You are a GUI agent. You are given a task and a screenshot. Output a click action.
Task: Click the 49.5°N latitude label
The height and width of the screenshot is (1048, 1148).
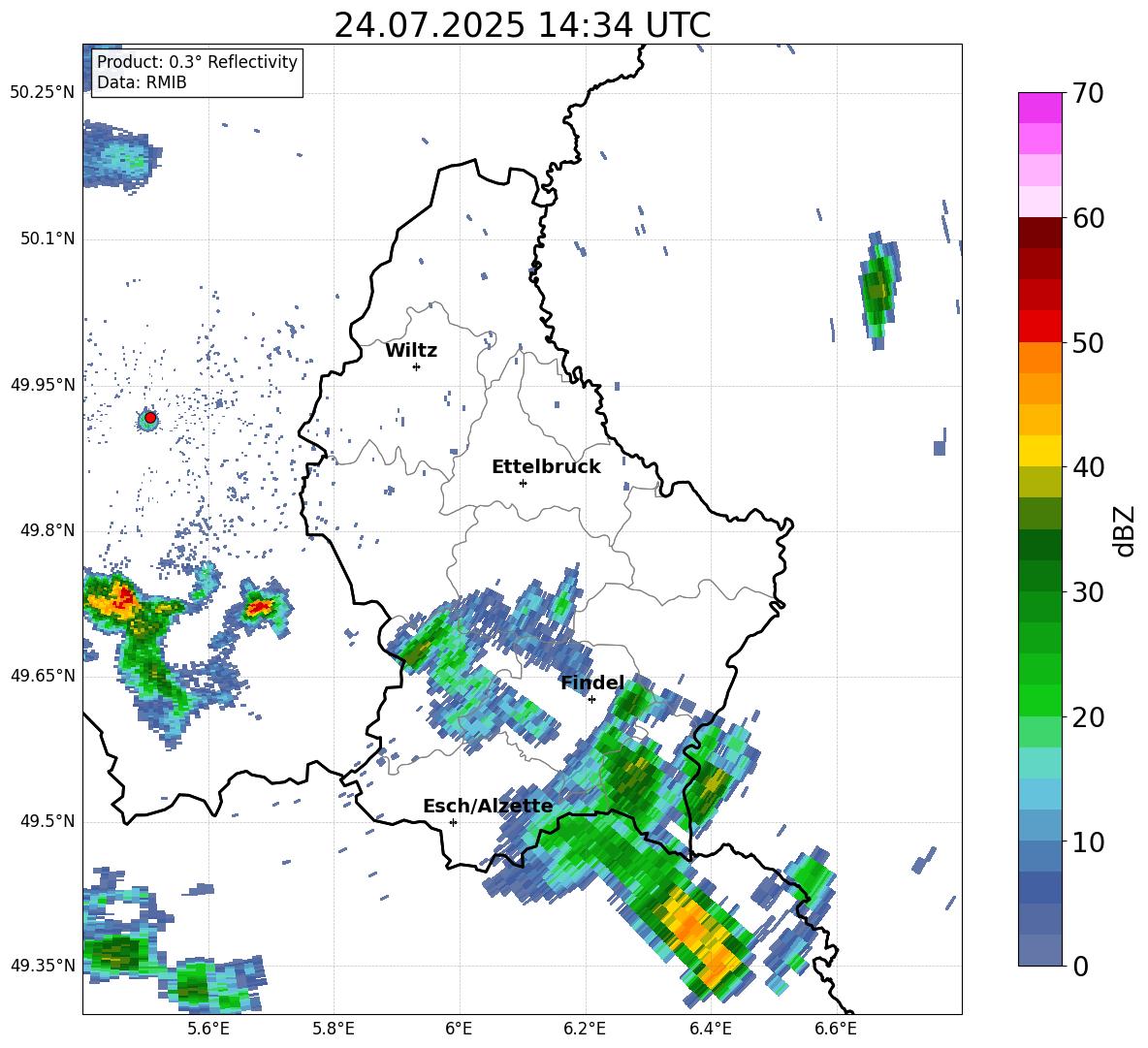pyautogui.click(x=48, y=821)
